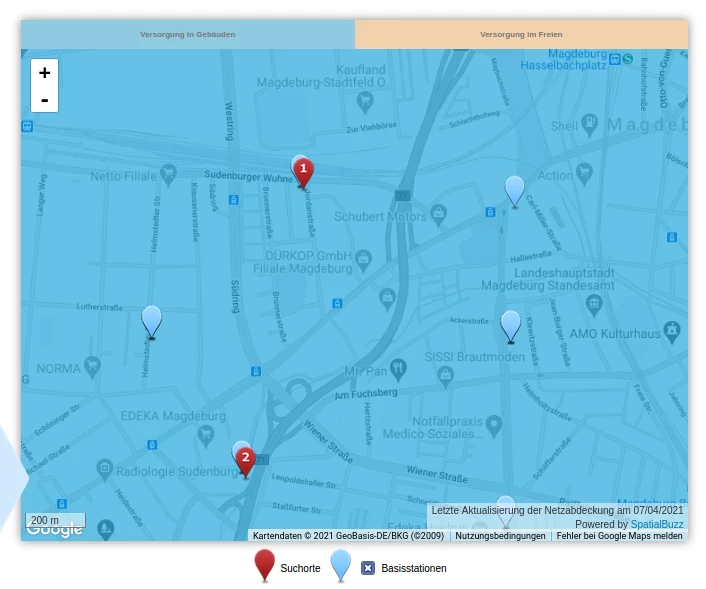Open Radiologie Sudenburg pin icon
706x589 pixels.
click(104, 470)
